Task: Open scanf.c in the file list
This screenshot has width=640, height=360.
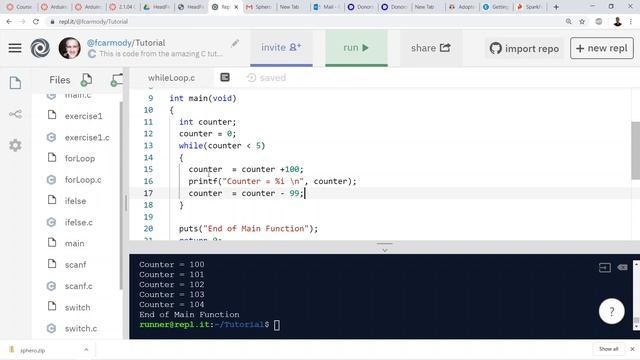Action: (78, 286)
